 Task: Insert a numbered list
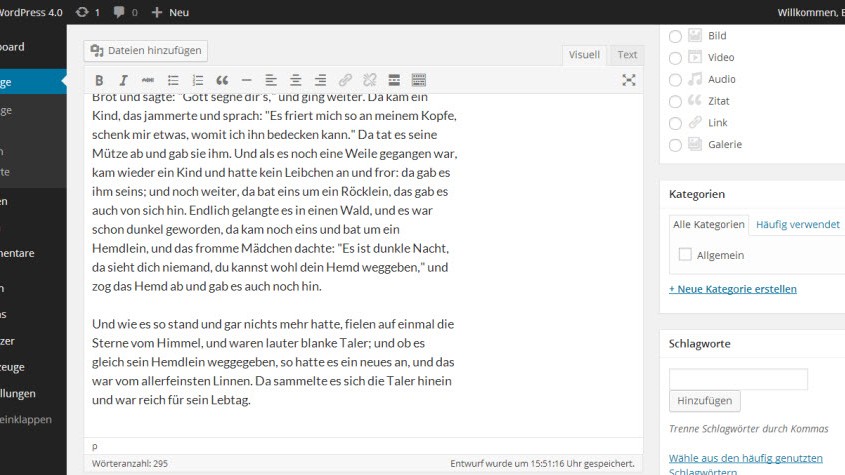(x=198, y=80)
